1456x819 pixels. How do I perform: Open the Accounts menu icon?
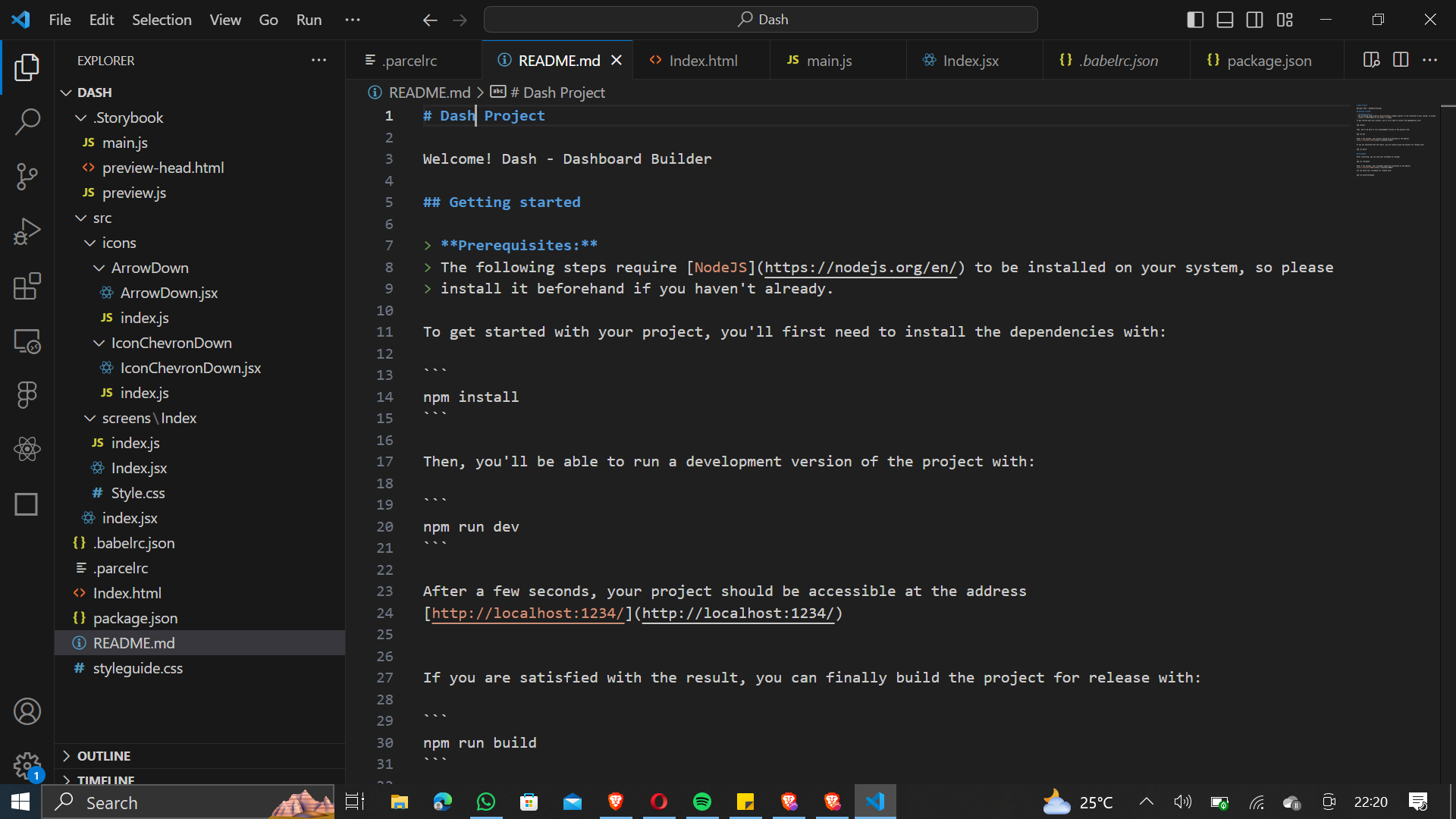pos(27,711)
